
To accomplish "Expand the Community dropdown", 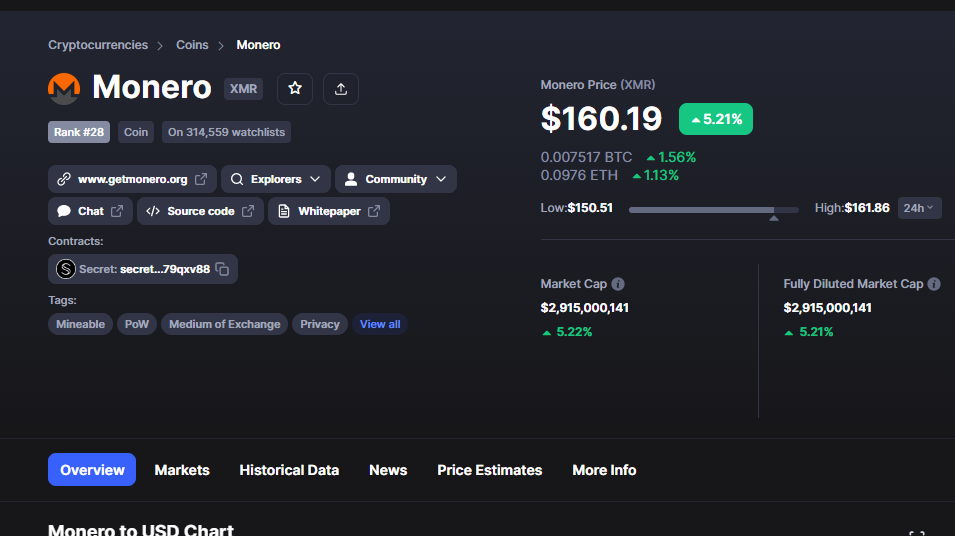I will tap(396, 179).
